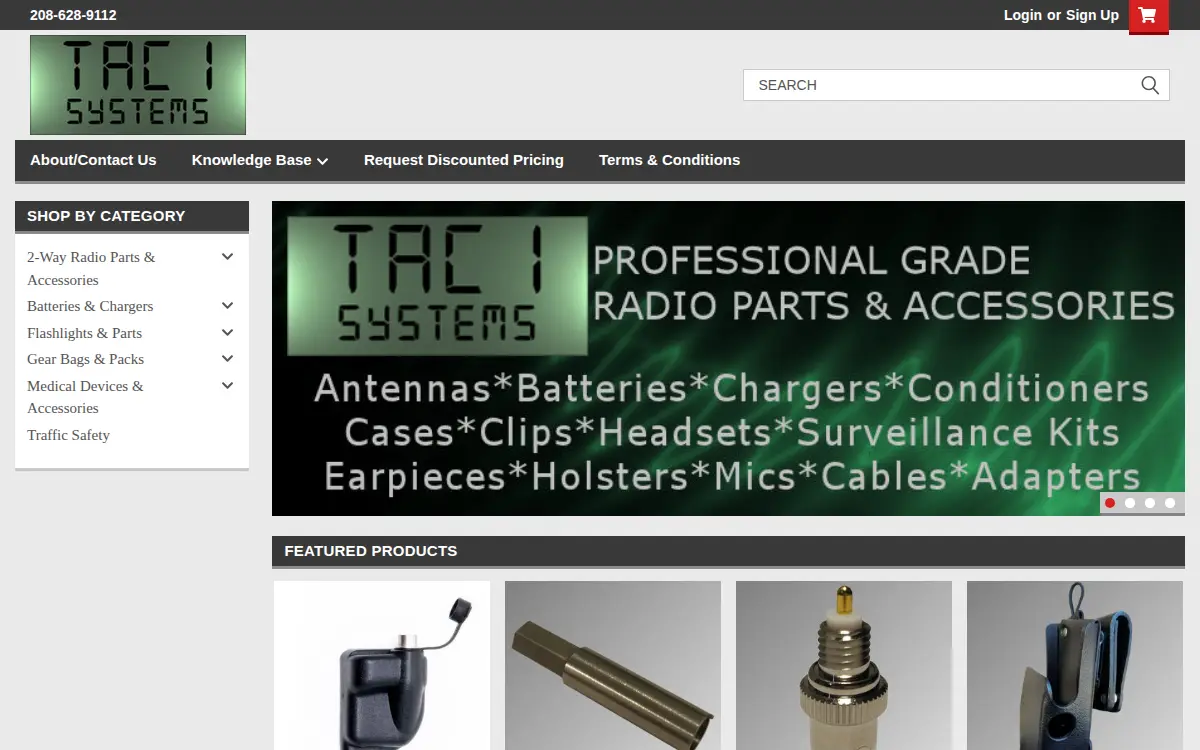Click the TAC 1 Systems header logo
Screen dimensions: 1200x750
(x=138, y=85)
